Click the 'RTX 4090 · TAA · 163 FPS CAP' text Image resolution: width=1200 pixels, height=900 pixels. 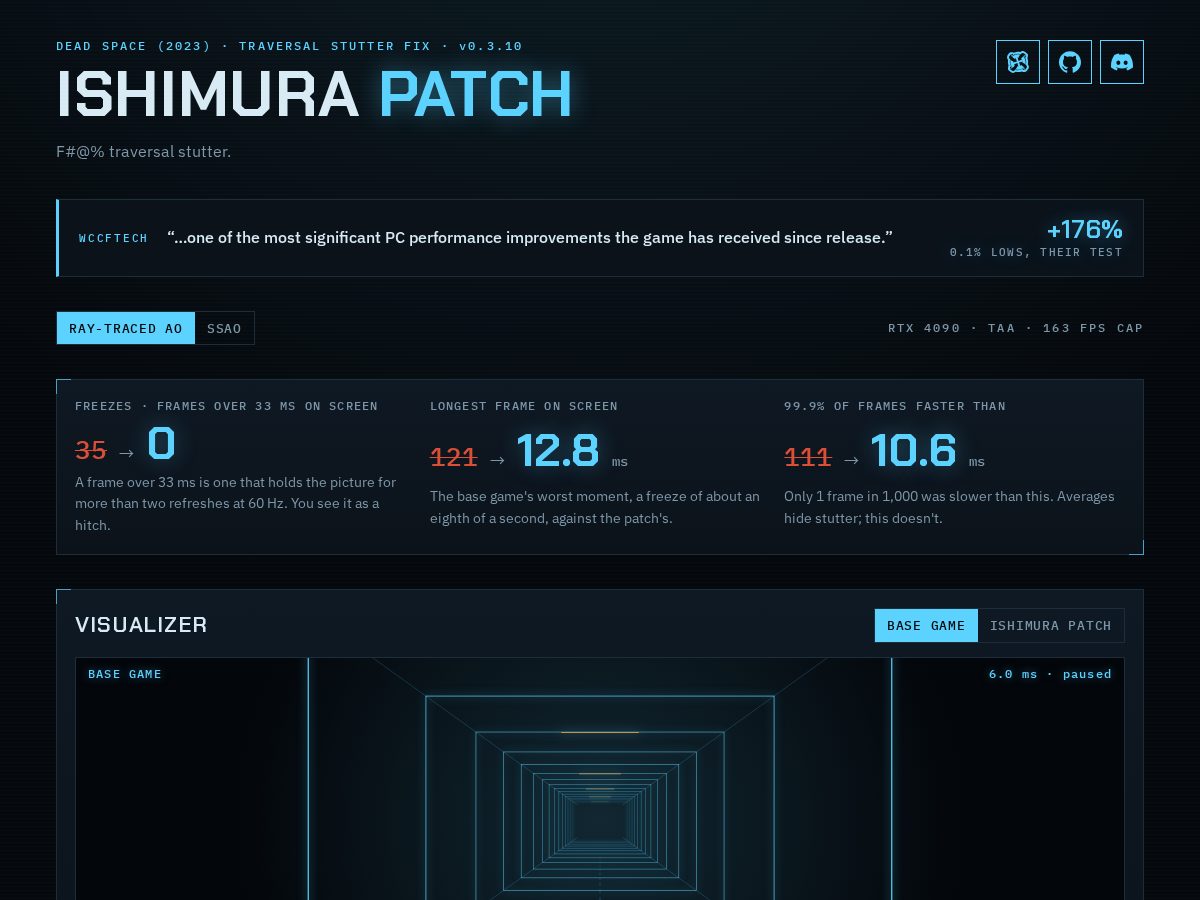[1016, 328]
